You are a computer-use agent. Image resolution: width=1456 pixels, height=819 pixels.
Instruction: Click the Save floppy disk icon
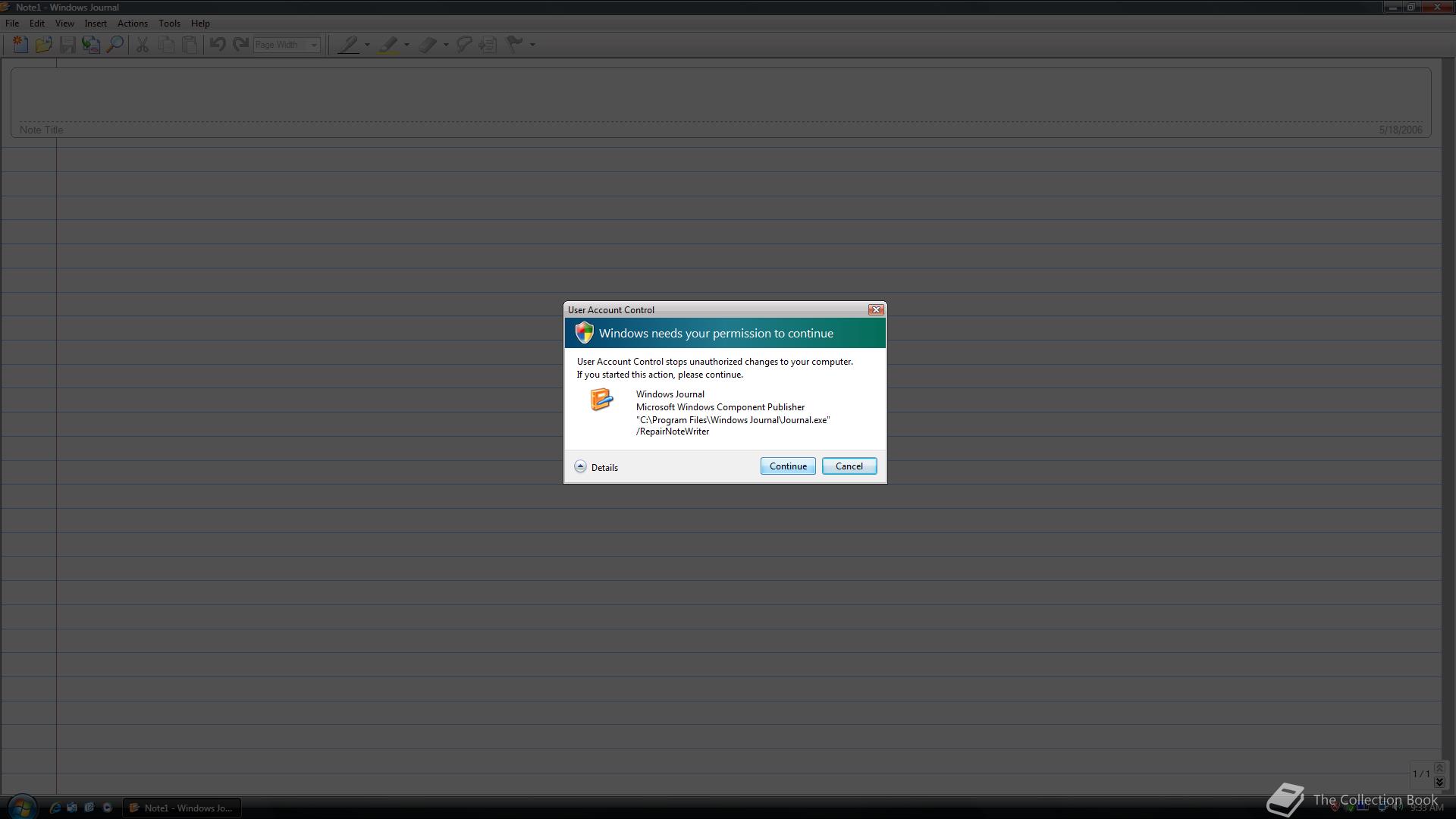point(67,45)
